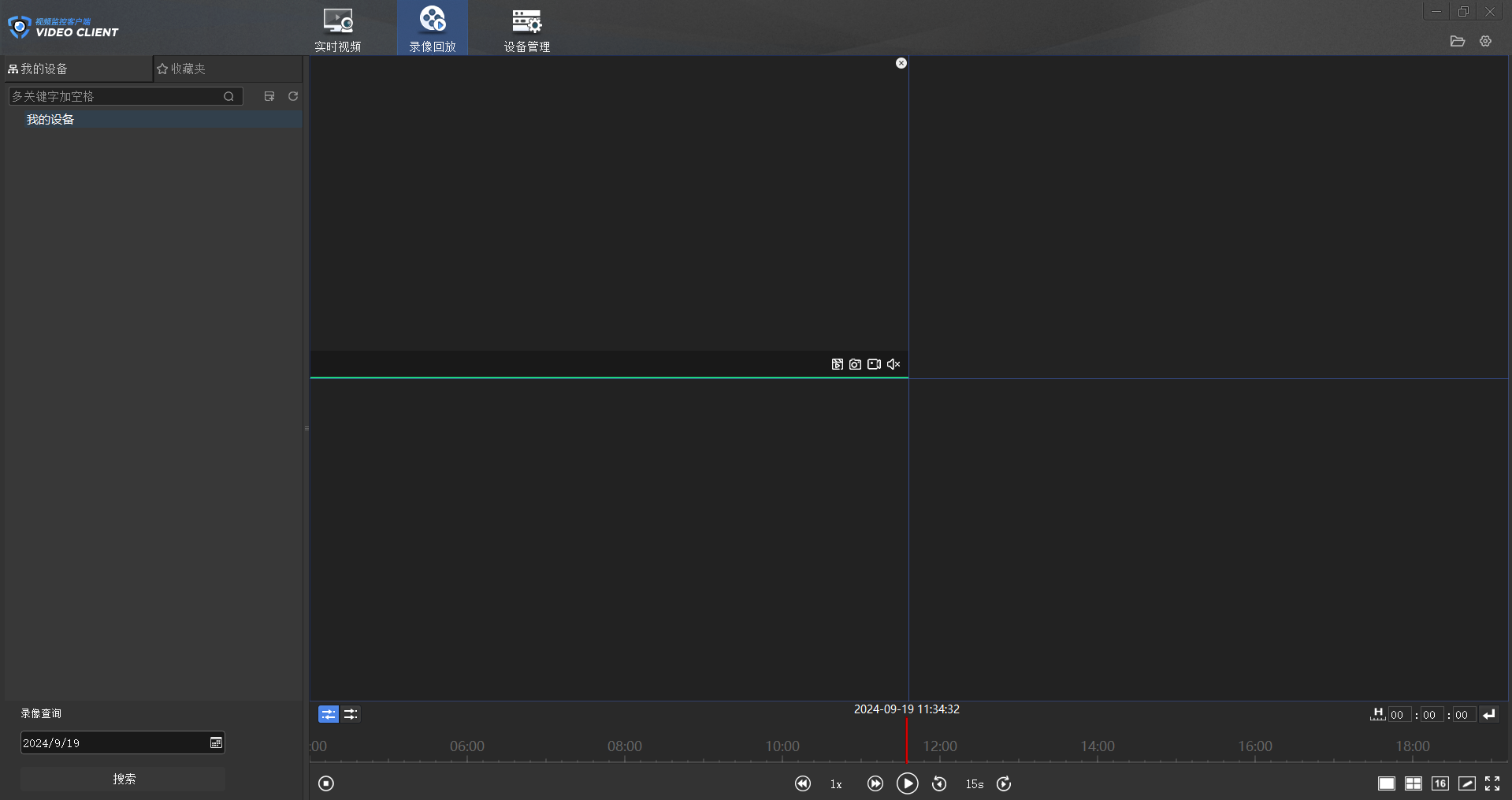This screenshot has height=800, width=1512.
Task: Open the 实时视频 live view tab
Action: 338,29
